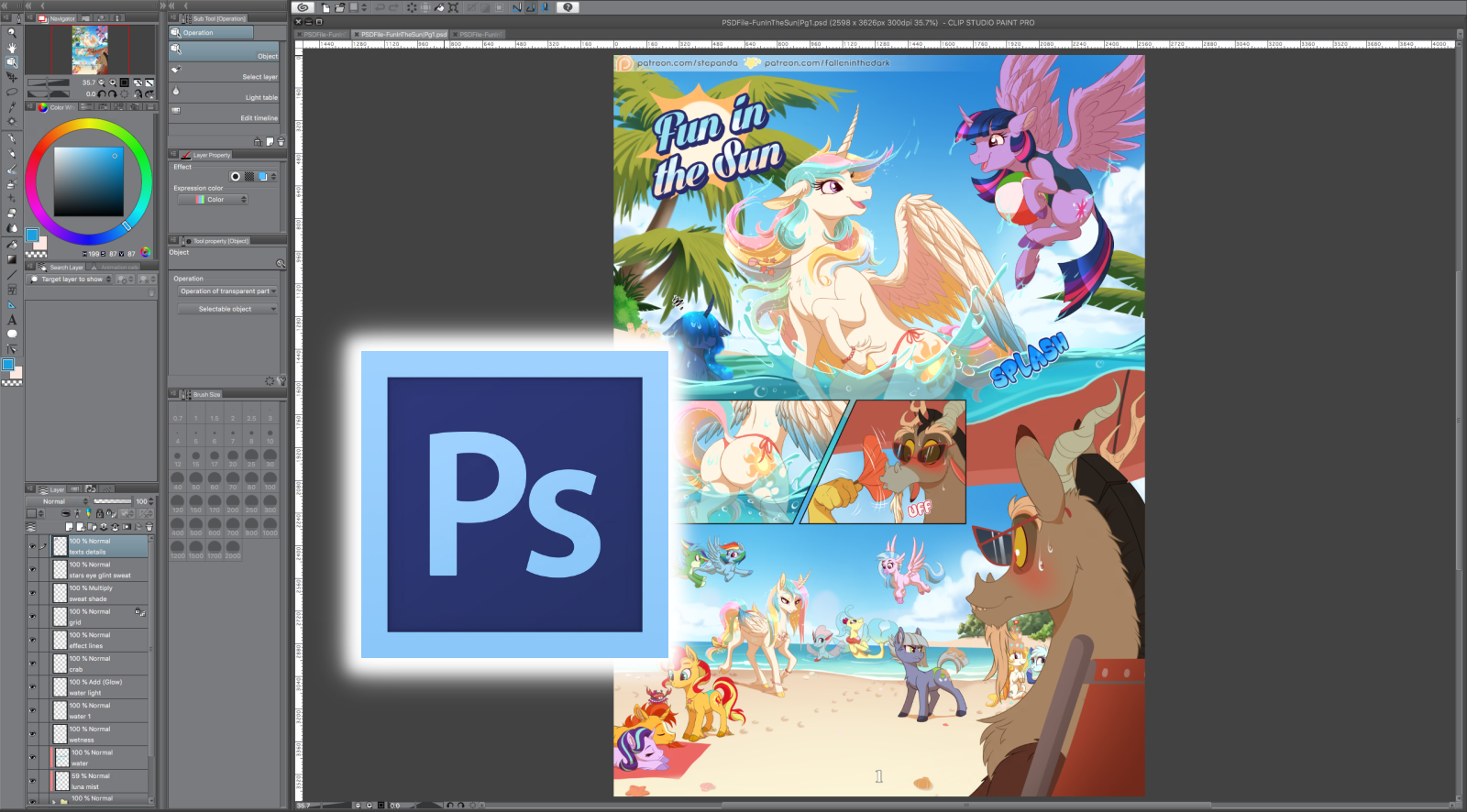Select the Operation object tool
The image size is (1467, 812).
(x=12, y=62)
